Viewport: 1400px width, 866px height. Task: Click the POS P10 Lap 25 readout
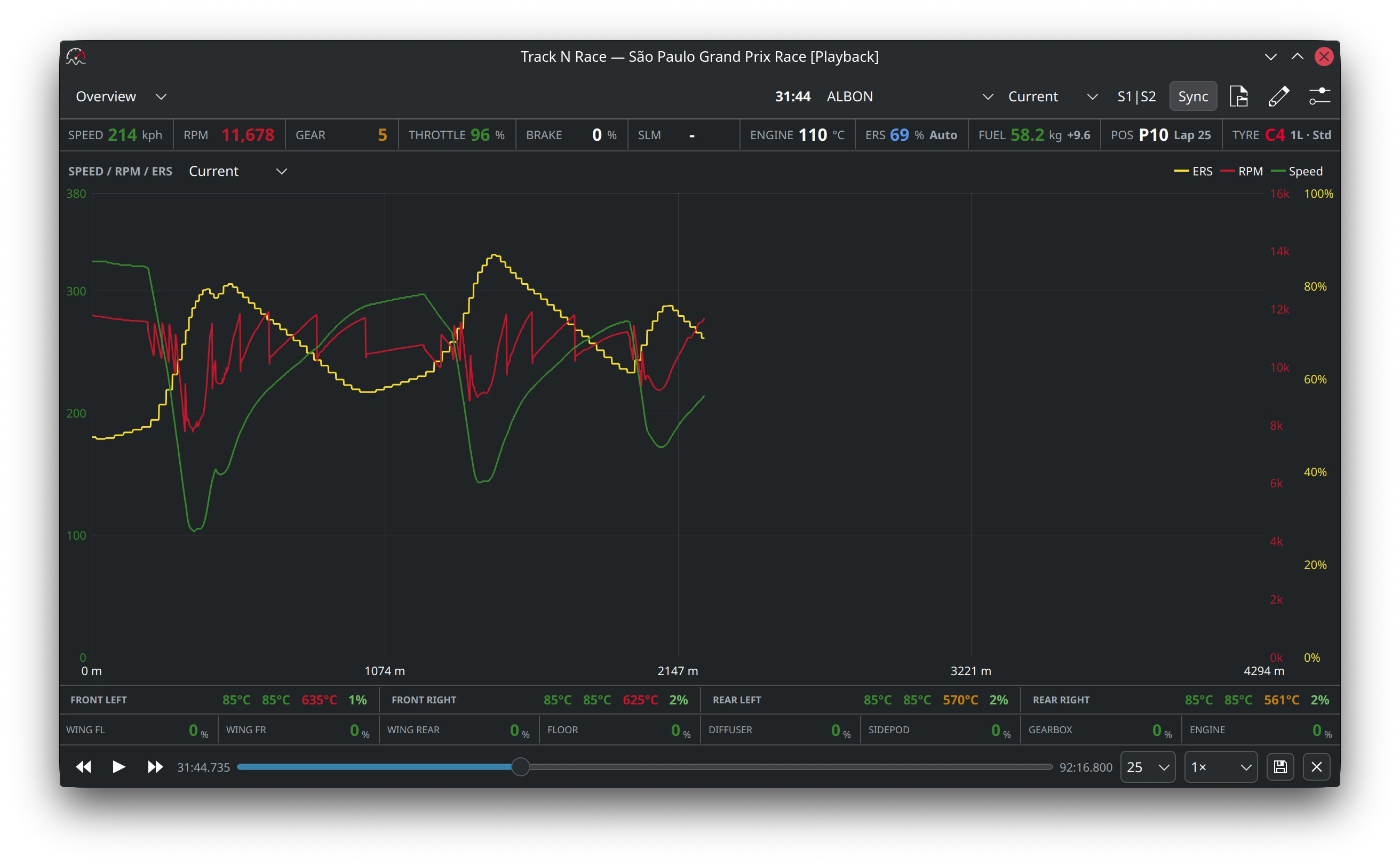(x=1160, y=135)
